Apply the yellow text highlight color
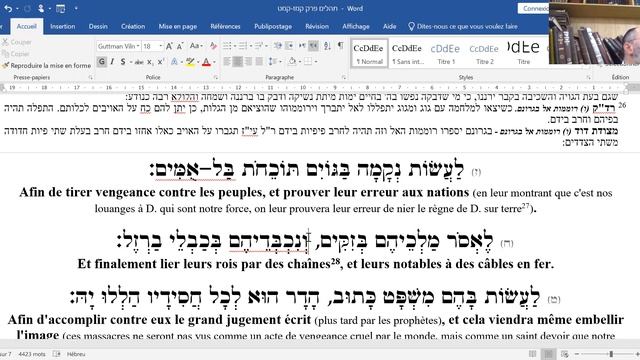This screenshot has height=360, width=640. click(x=190, y=62)
